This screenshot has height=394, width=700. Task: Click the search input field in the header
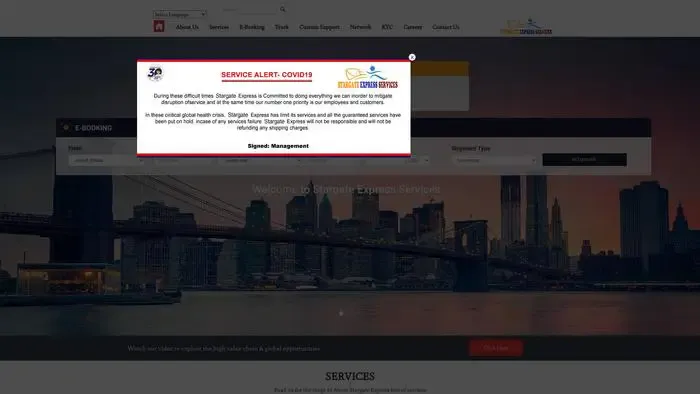(x=250, y=9)
